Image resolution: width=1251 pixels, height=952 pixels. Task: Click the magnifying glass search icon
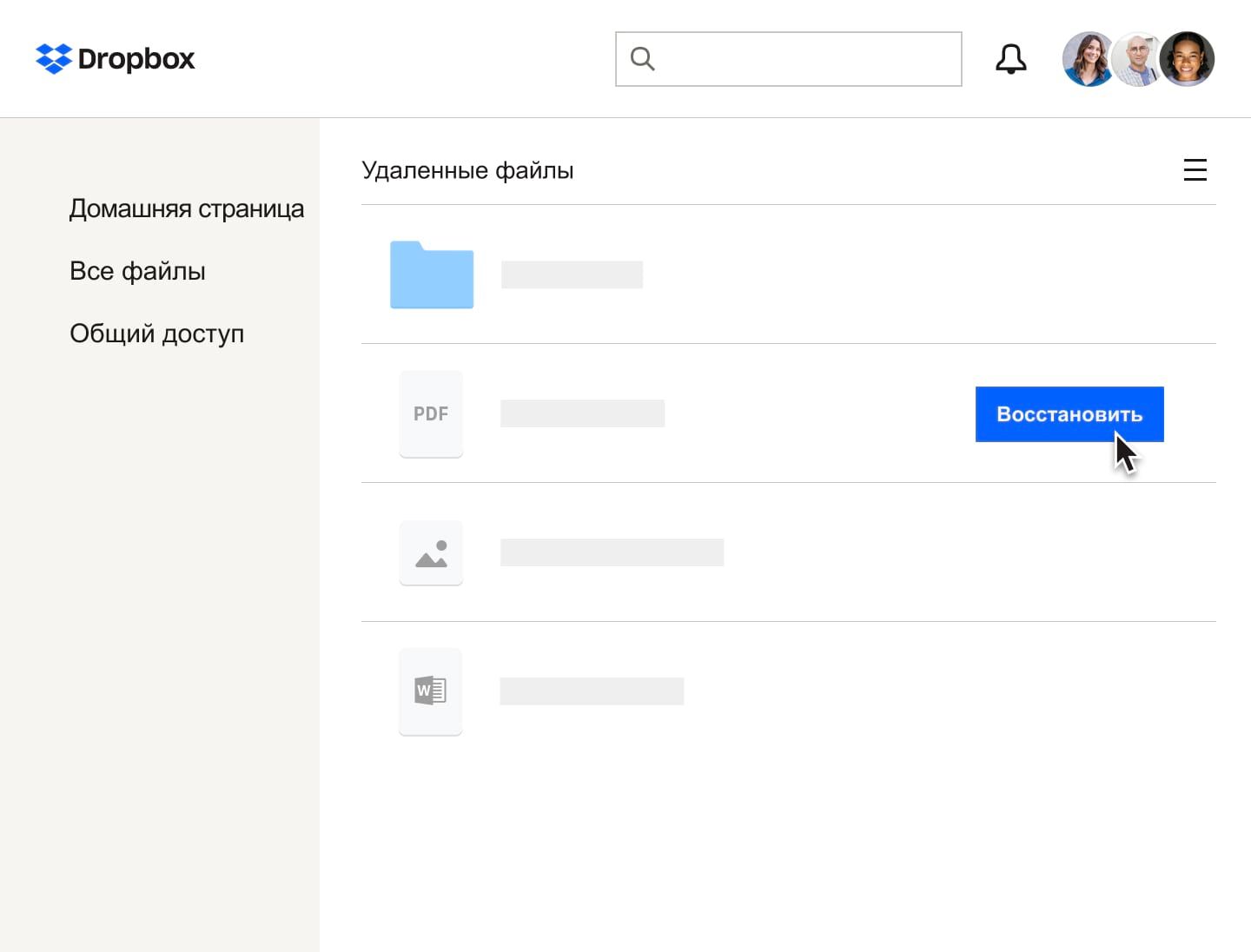[643, 58]
